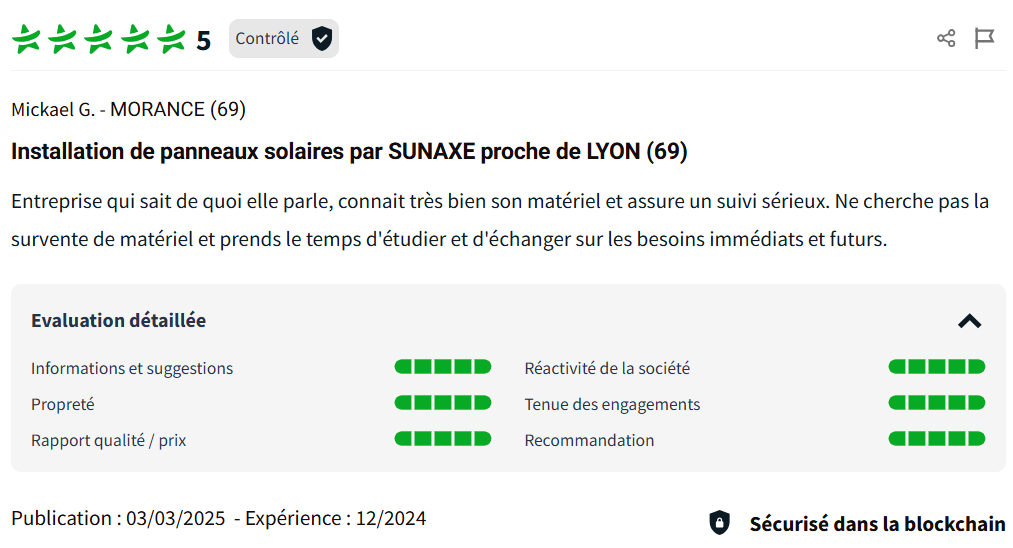The width and height of the screenshot is (1013, 548).
Task: Click the Rapport qualité / prix bar
Action: [x=443, y=439]
